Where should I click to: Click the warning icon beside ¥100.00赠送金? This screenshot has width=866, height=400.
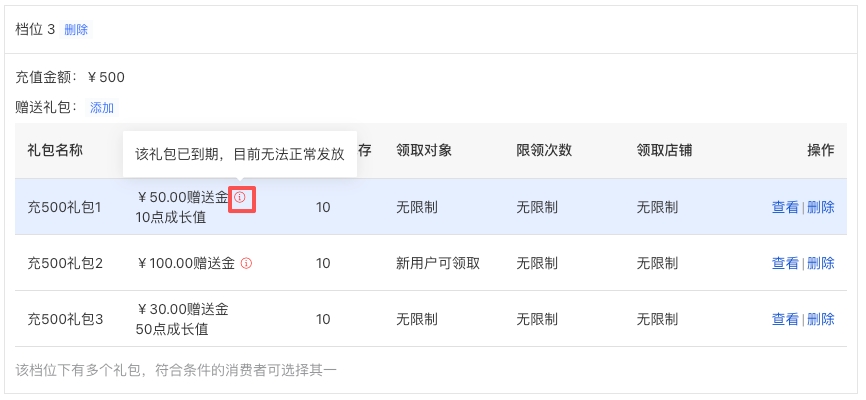246,264
